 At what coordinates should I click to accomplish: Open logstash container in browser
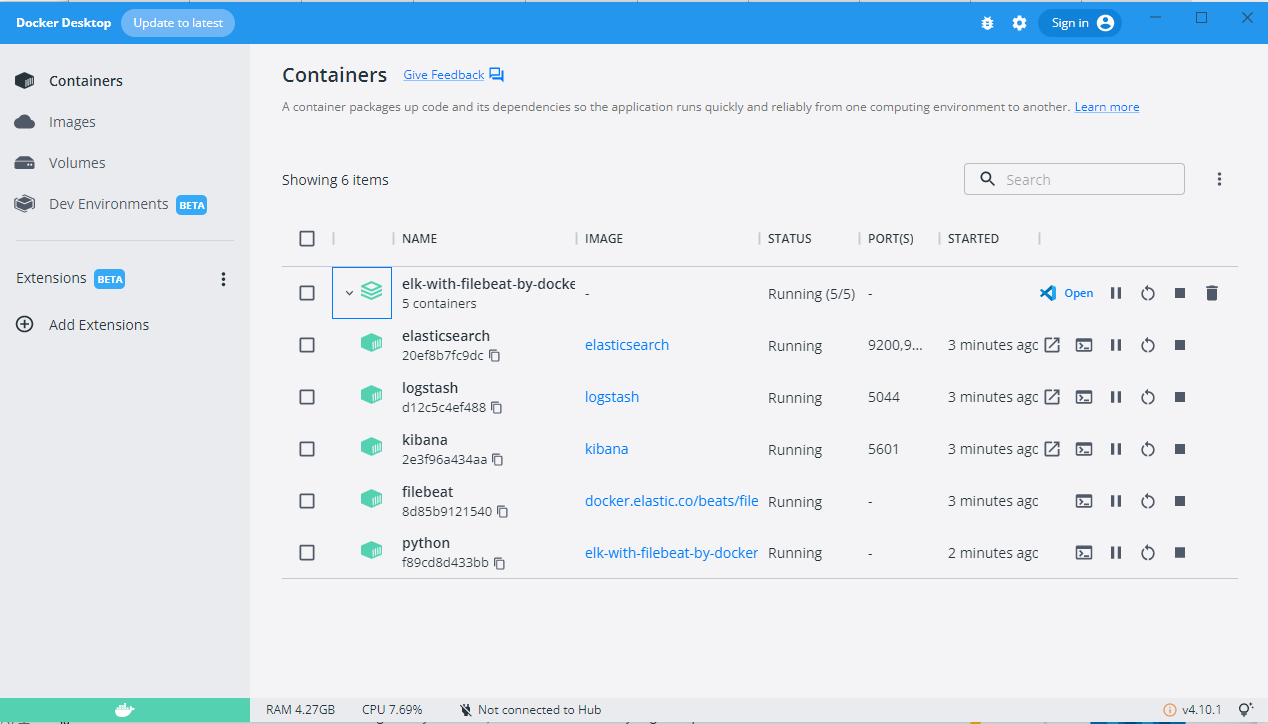coord(1052,397)
